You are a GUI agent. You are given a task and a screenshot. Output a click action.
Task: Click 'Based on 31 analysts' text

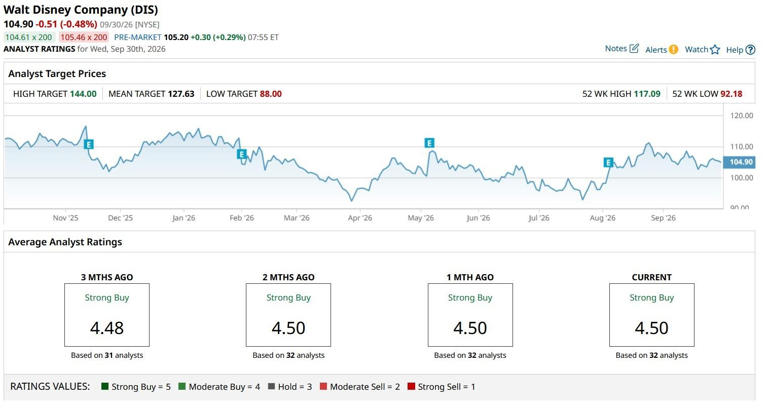pyautogui.click(x=107, y=355)
